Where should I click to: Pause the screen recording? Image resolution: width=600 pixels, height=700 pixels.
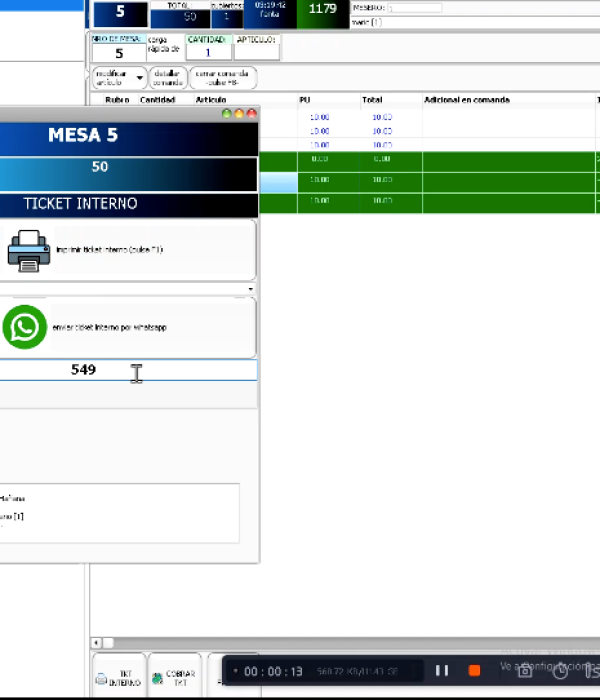pyautogui.click(x=441, y=670)
